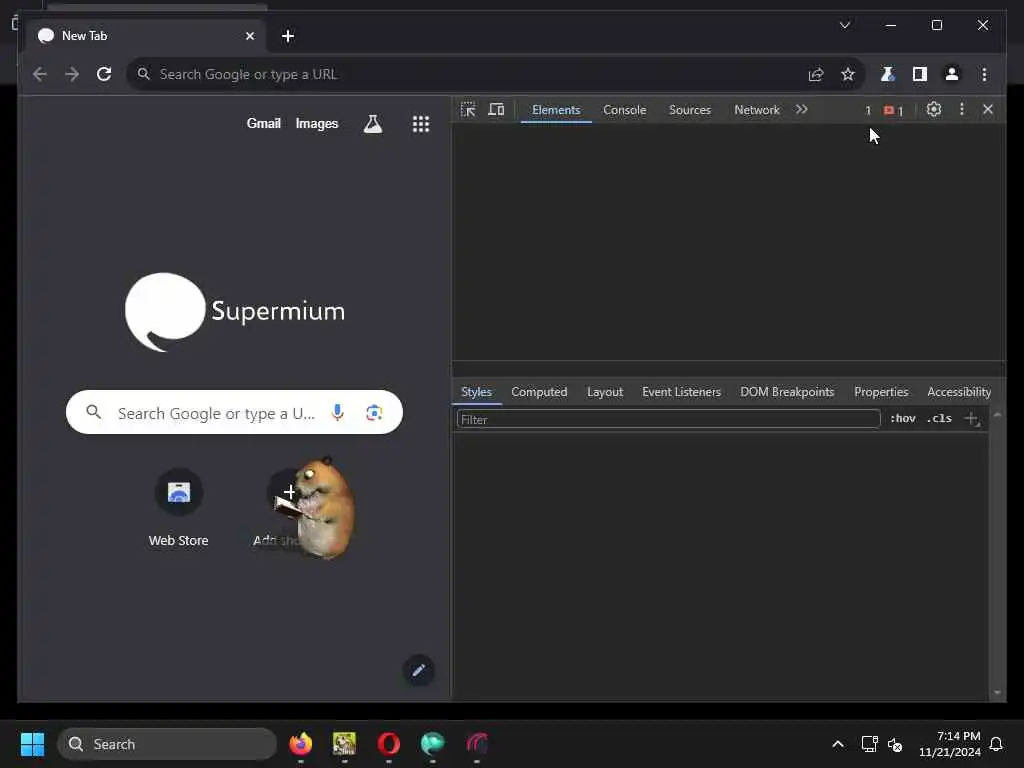The image size is (1024, 768).
Task: Open DevTools customize three-dot menu
Action: (x=962, y=110)
